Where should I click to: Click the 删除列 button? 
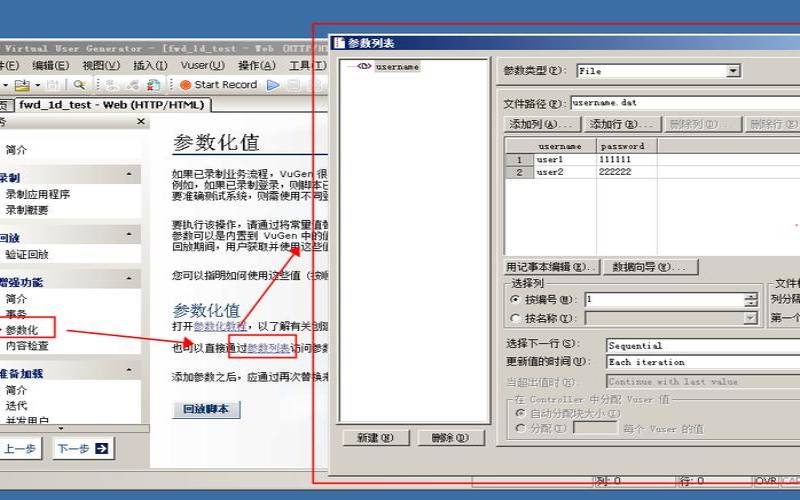pos(702,124)
